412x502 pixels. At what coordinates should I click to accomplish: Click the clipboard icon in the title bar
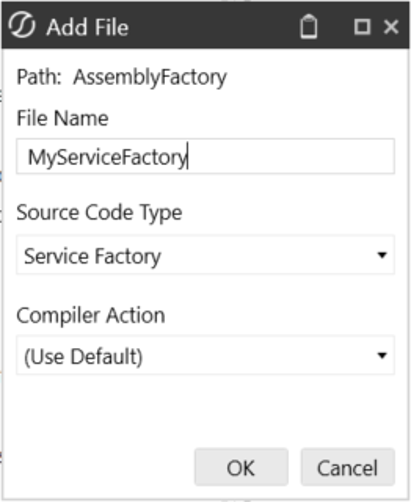(309, 26)
